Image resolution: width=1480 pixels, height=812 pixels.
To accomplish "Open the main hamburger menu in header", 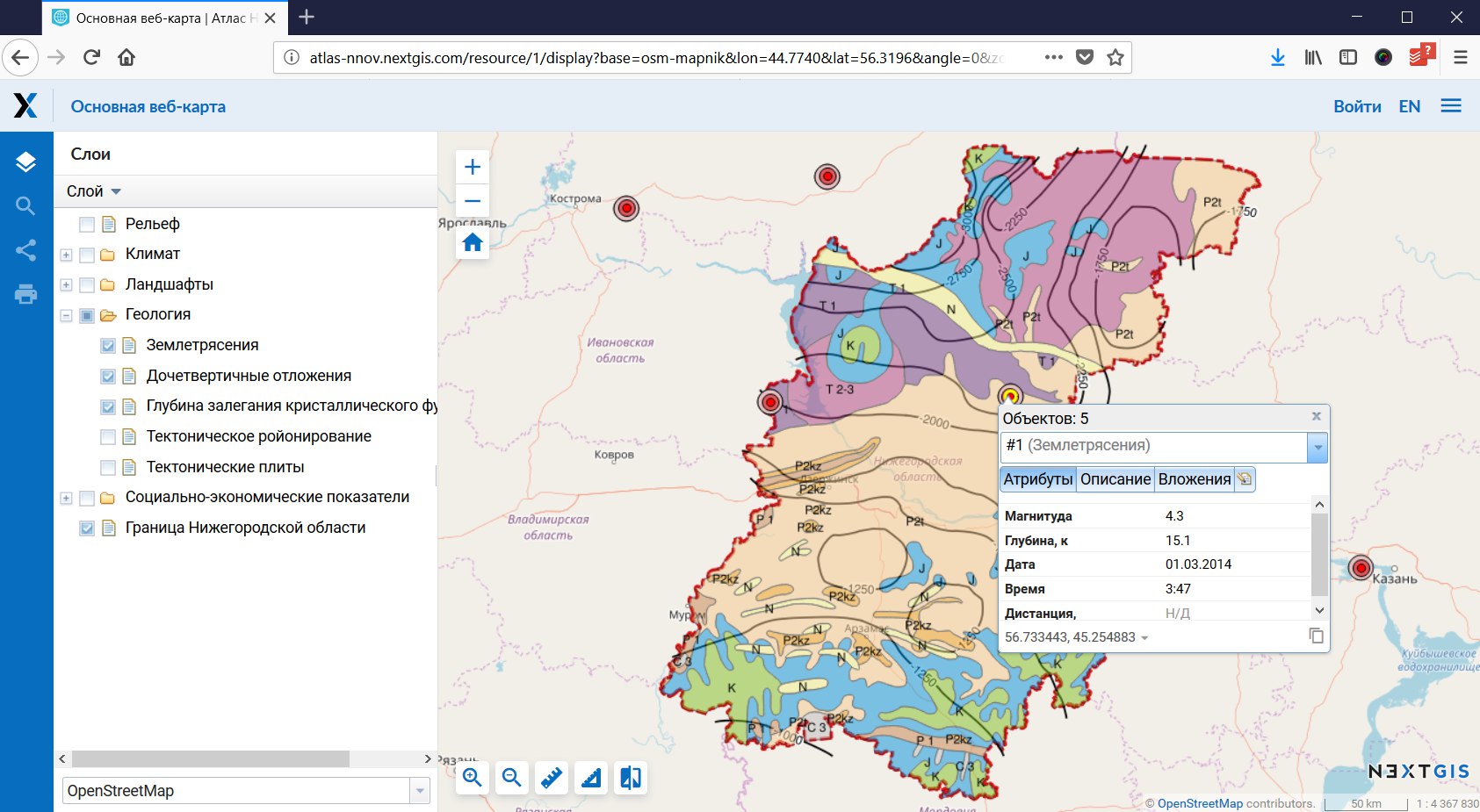I will [x=1451, y=105].
